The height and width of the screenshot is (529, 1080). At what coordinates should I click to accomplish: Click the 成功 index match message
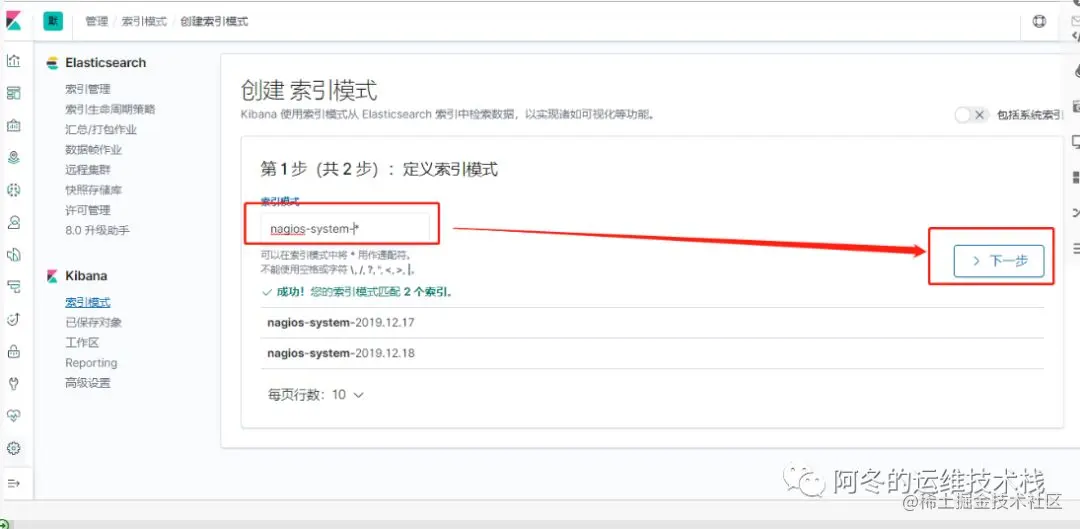click(357, 292)
